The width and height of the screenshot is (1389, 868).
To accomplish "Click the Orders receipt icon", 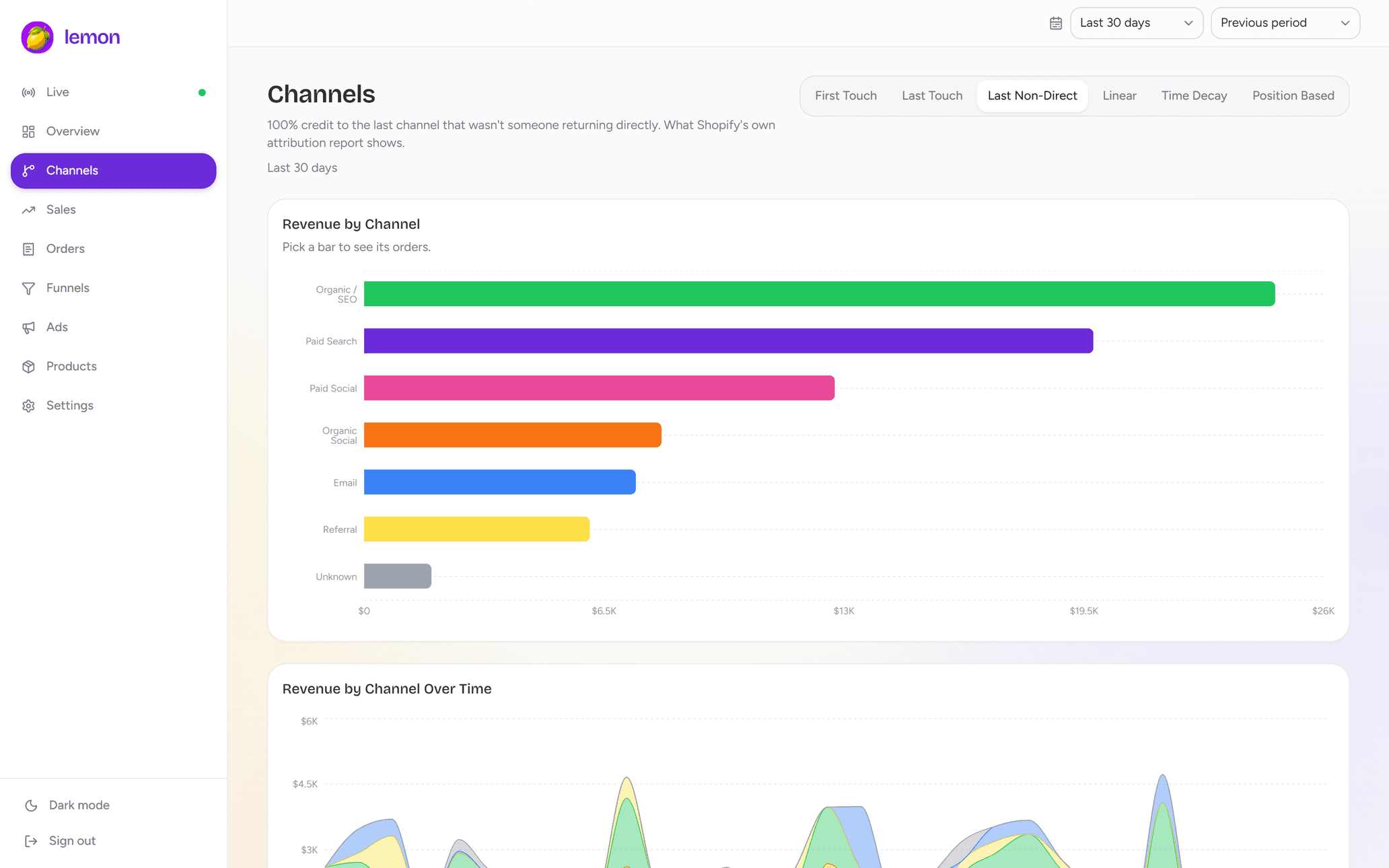I will click(x=28, y=249).
